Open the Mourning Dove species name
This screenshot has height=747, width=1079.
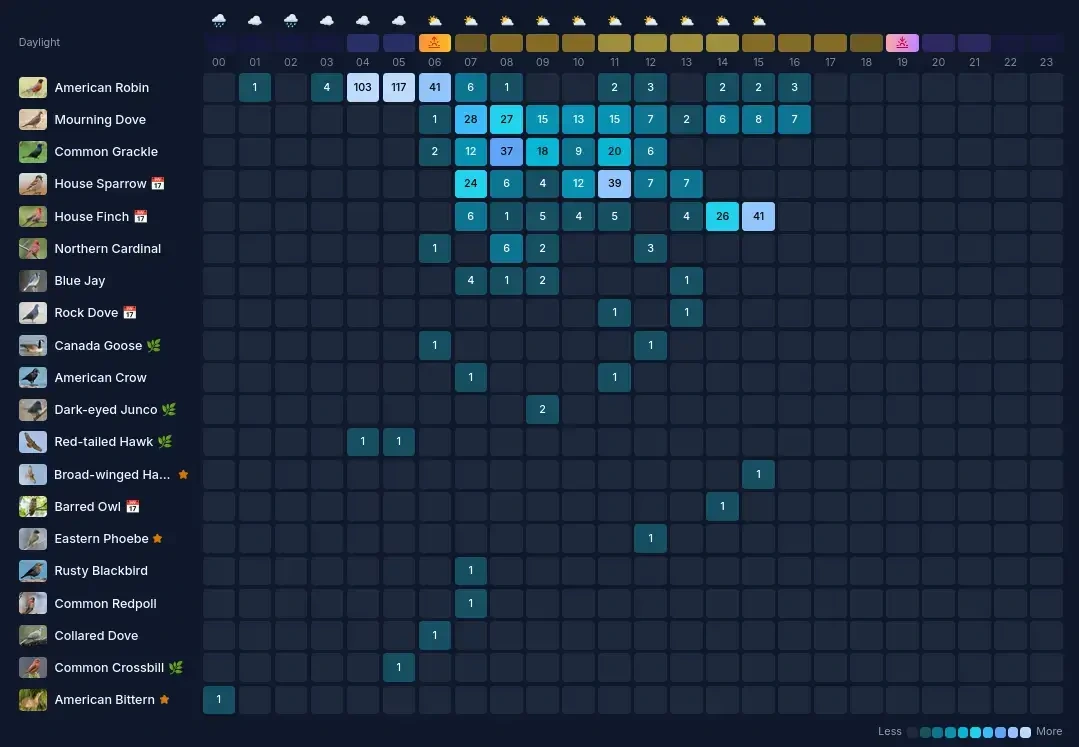point(100,120)
